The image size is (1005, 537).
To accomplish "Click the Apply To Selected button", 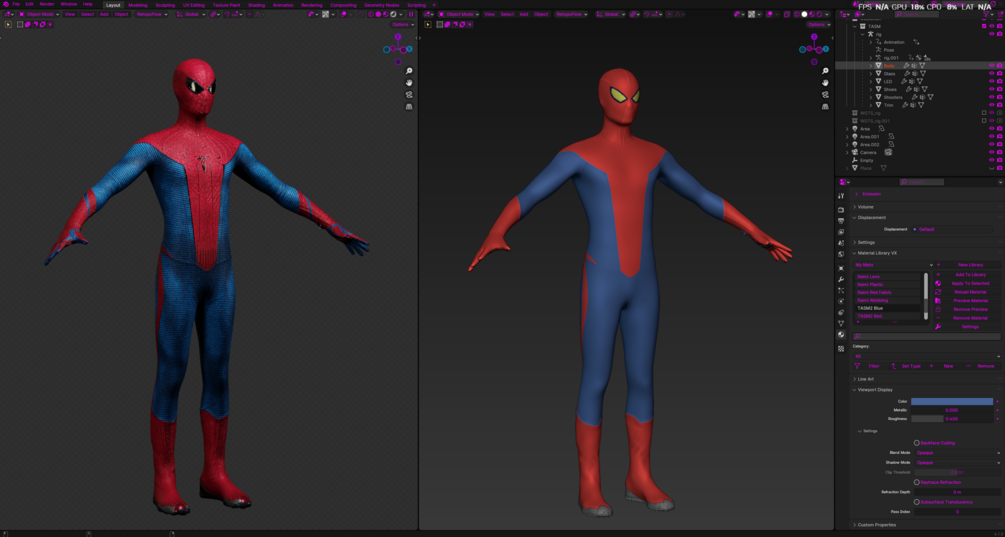I will 969,283.
